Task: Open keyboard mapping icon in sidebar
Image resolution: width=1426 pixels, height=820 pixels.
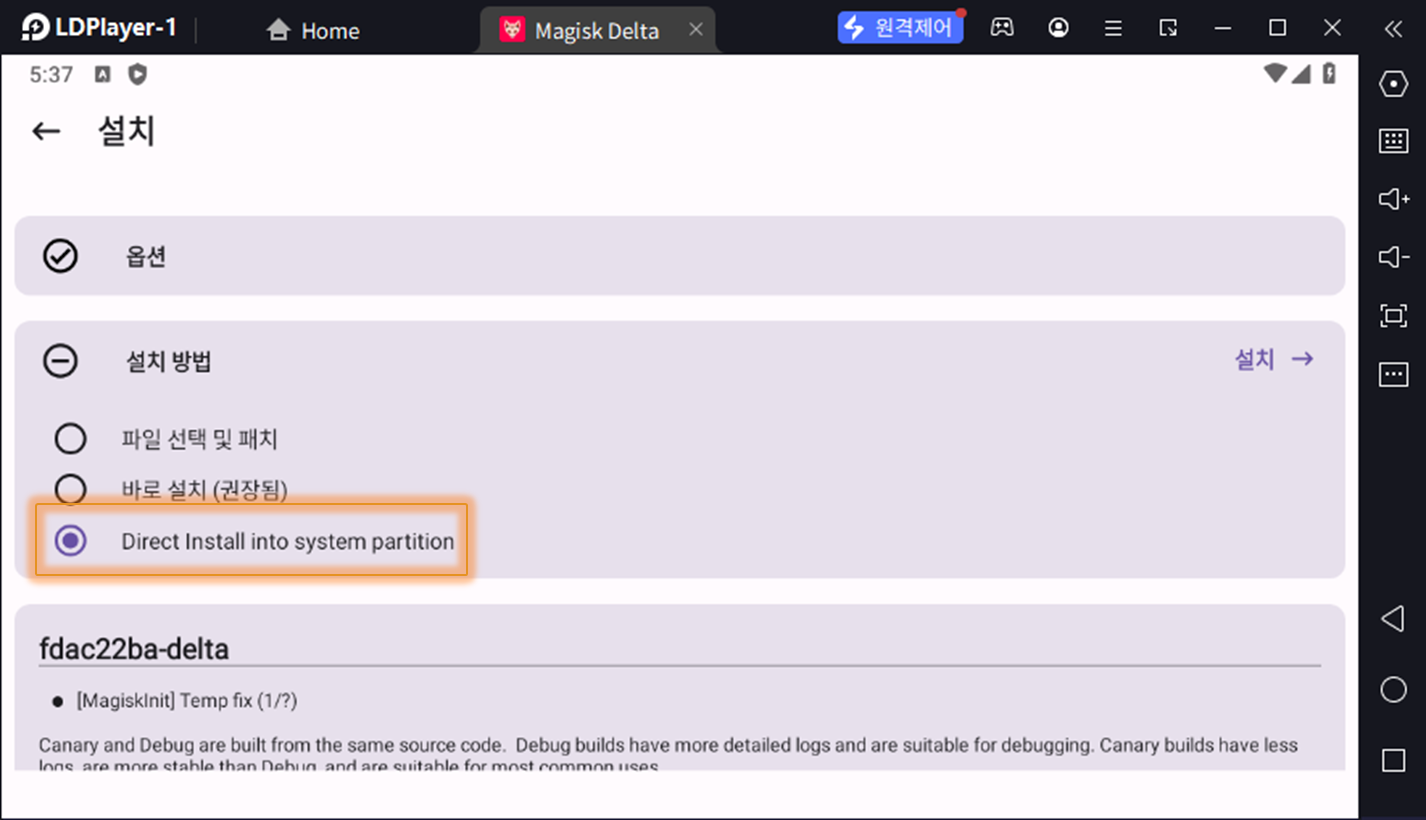Action: coord(1393,141)
